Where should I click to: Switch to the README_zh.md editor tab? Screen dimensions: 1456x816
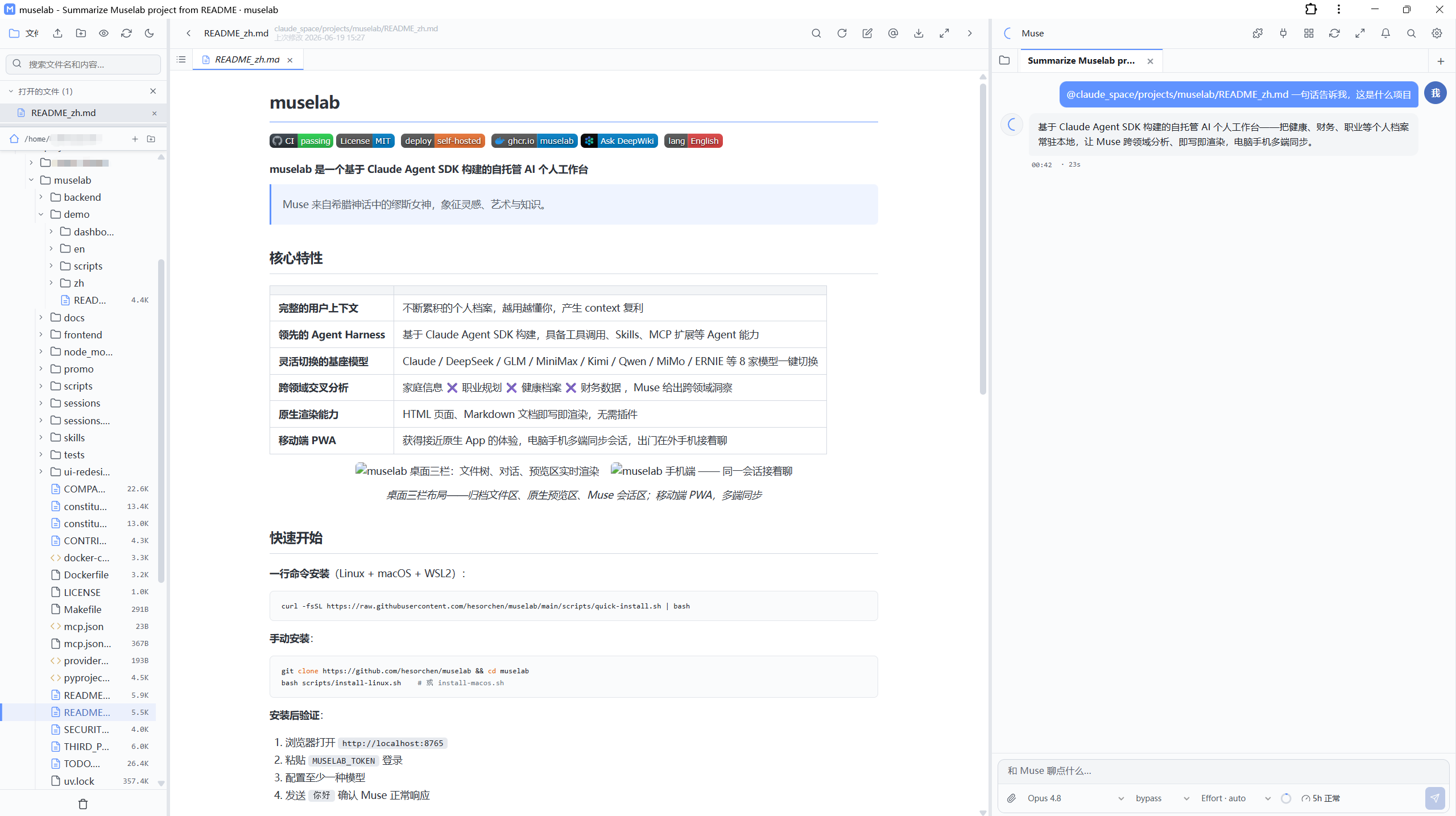point(247,59)
